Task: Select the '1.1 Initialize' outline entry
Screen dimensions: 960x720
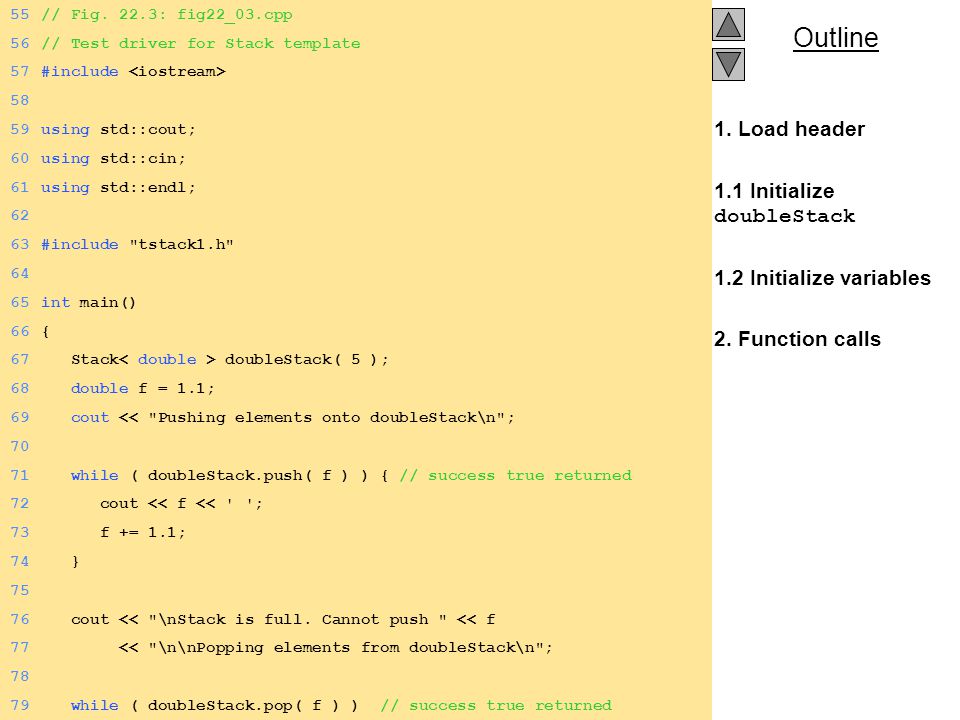Action: click(x=774, y=191)
